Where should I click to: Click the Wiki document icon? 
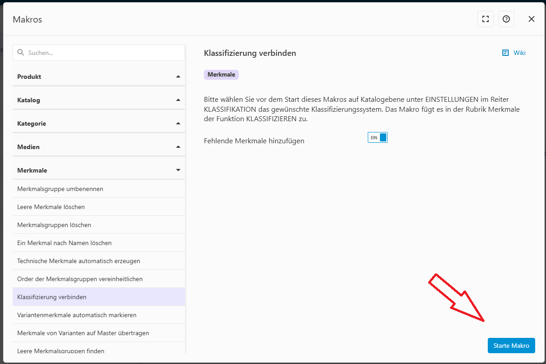click(x=505, y=53)
